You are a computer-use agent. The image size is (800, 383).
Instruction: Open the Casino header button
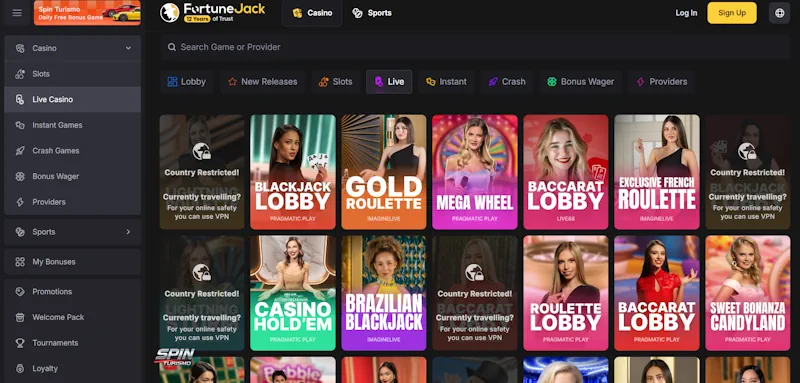click(312, 13)
